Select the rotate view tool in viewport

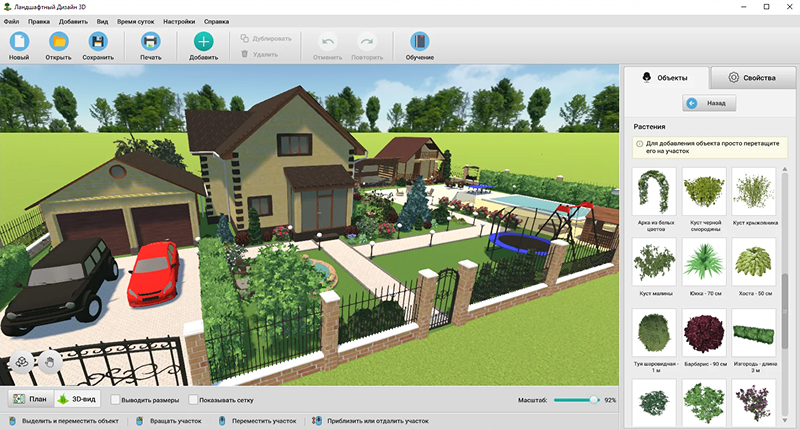coord(20,361)
